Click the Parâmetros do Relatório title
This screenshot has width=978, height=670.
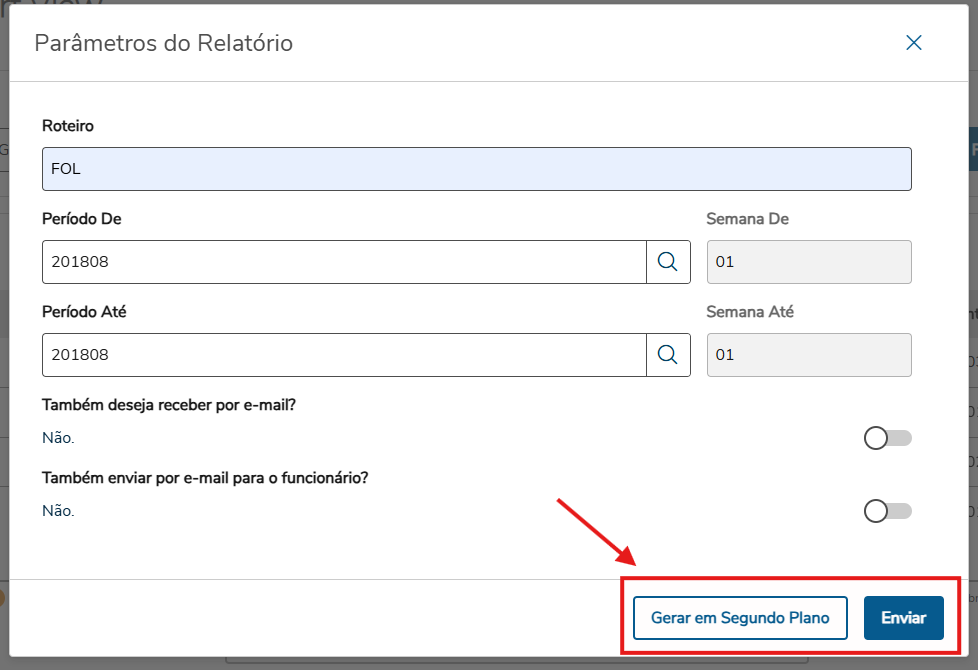click(164, 43)
